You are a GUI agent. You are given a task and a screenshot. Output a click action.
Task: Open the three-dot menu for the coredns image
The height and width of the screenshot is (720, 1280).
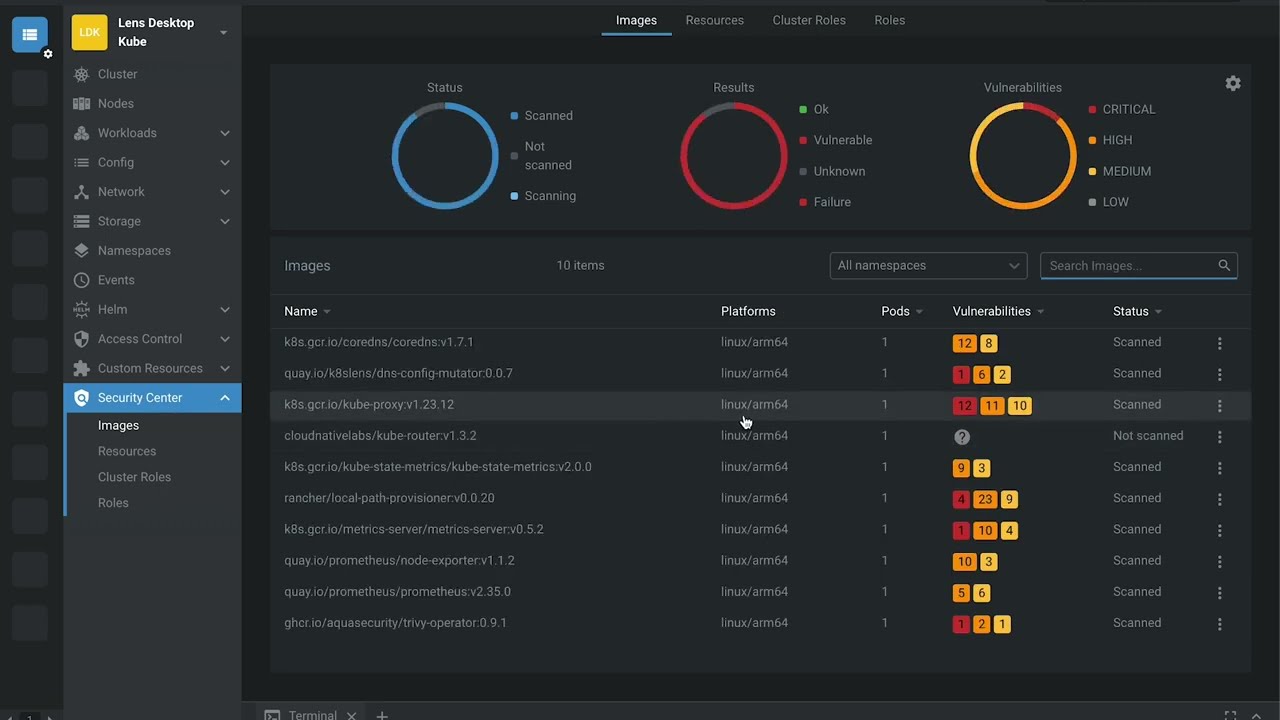point(1219,343)
